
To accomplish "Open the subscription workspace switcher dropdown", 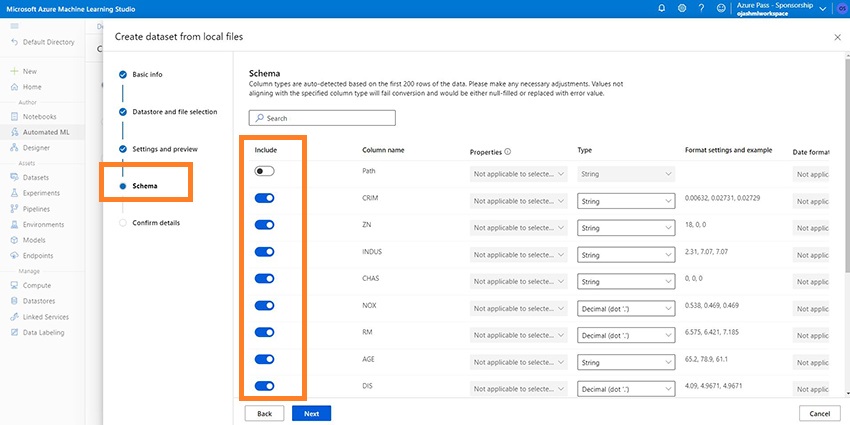I will (823, 8).
